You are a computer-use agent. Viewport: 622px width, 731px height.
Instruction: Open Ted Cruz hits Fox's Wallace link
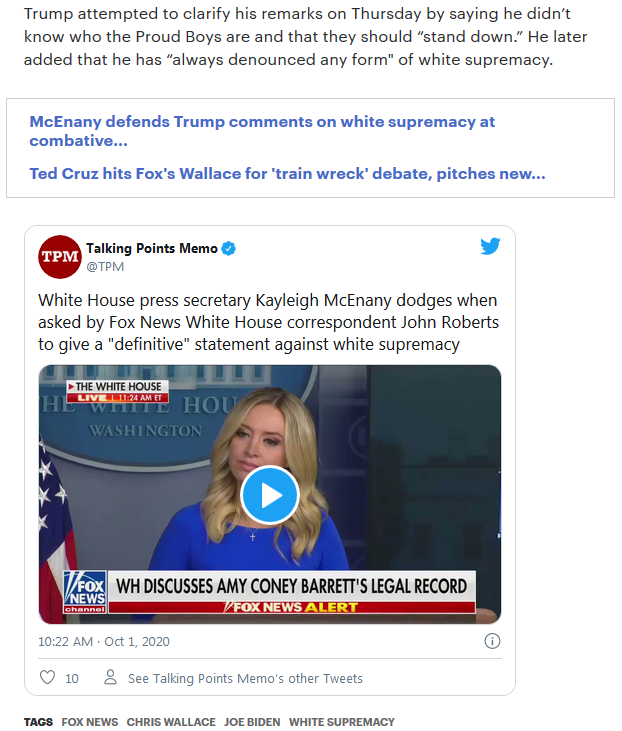coord(287,173)
